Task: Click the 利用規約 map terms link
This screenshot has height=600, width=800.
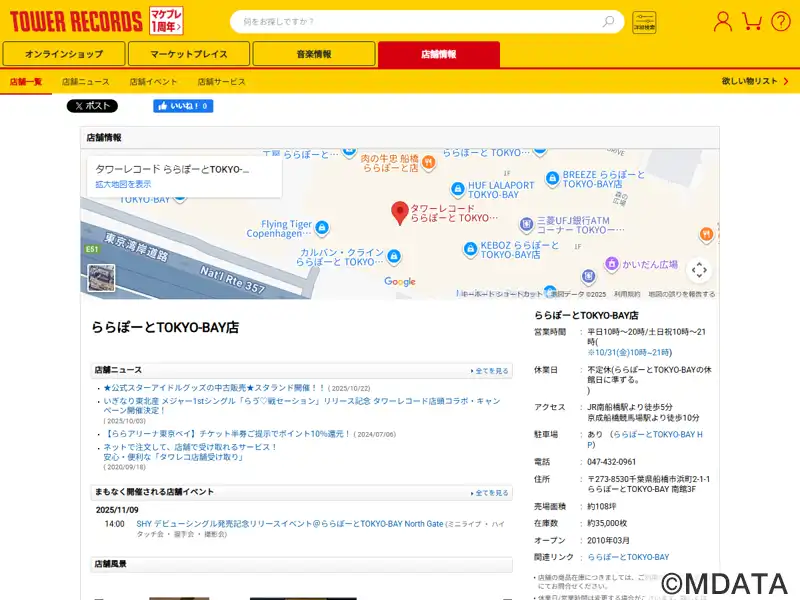Action: coord(627,294)
